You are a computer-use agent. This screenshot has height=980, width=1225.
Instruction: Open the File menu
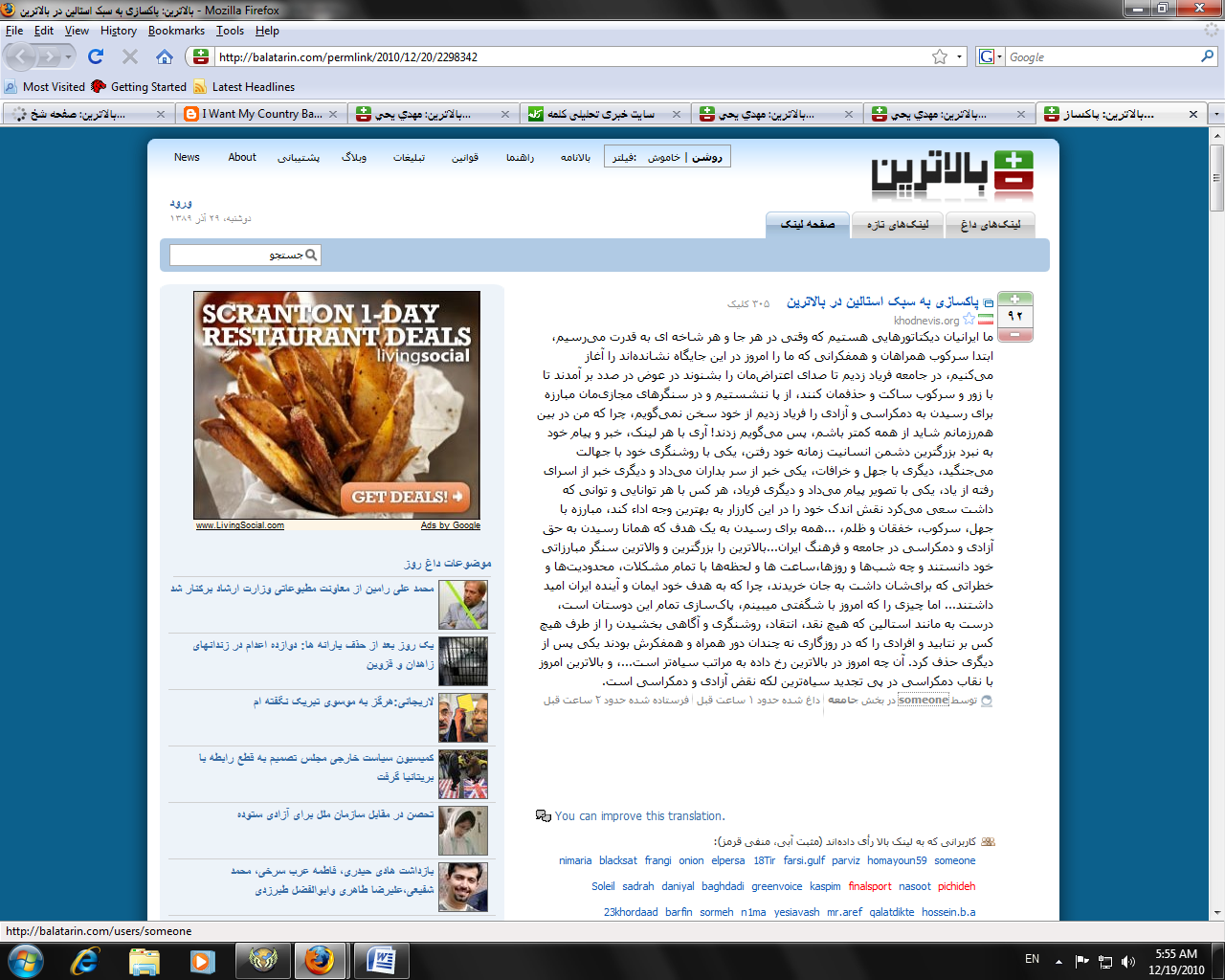coord(14,31)
